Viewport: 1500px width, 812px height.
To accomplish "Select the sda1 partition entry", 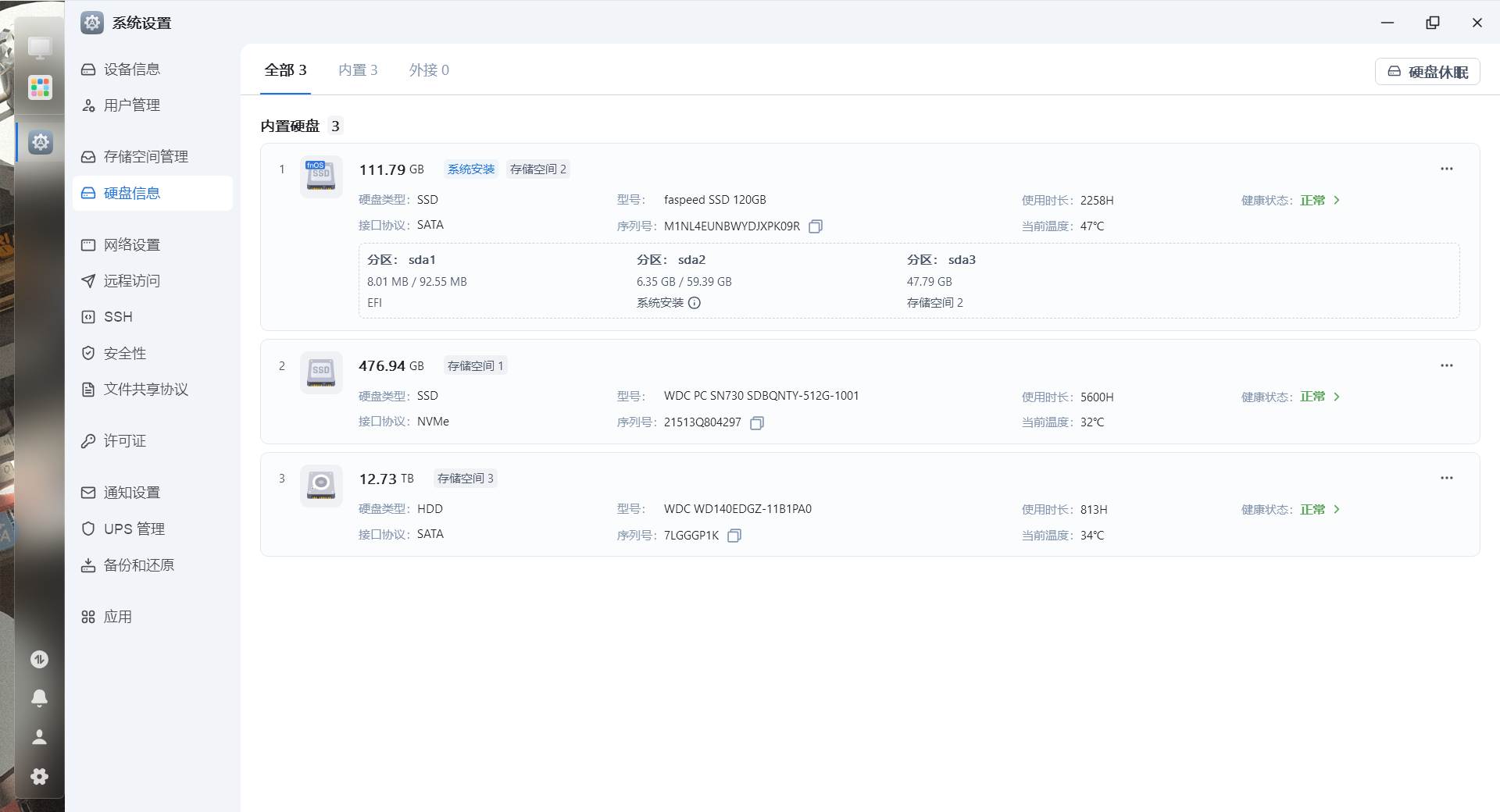I will coord(417,281).
